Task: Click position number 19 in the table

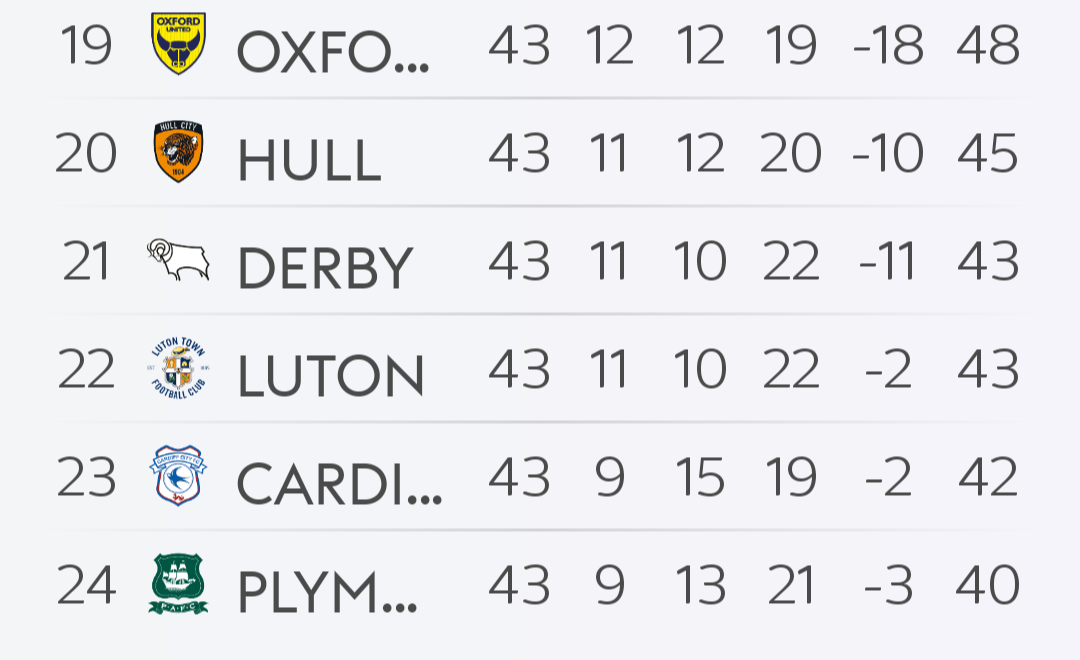Action: pos(86,45)
